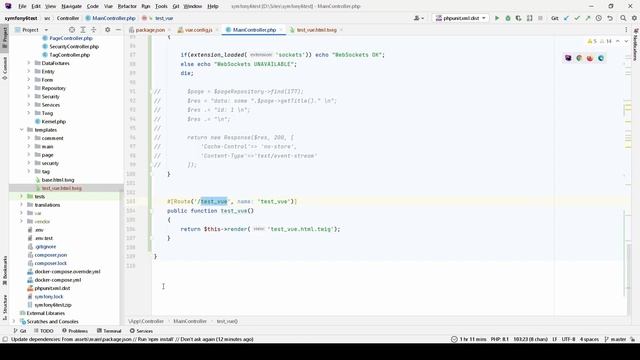The height and width of the screenshot is (360, 640).
Task: Toggle the Commit tool window stripe button
Action: point(4,68)
